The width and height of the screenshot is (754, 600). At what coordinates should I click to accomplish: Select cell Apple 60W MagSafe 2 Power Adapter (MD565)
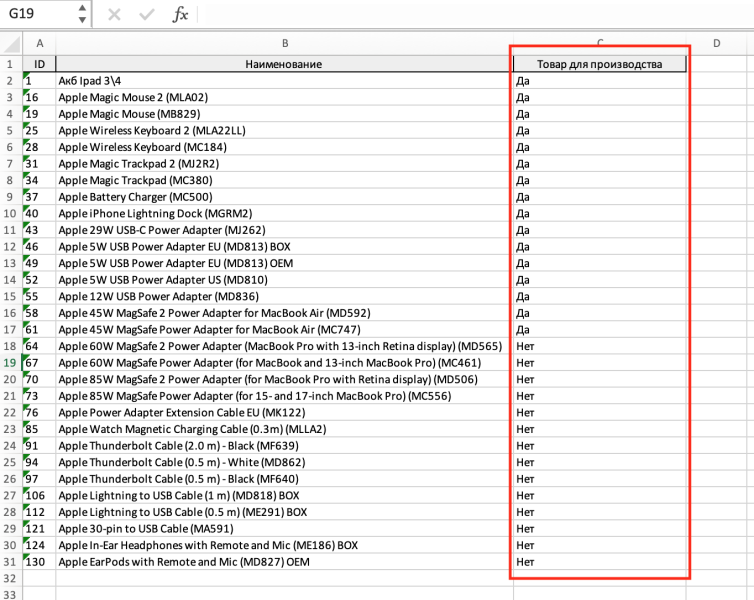(285, 346)
